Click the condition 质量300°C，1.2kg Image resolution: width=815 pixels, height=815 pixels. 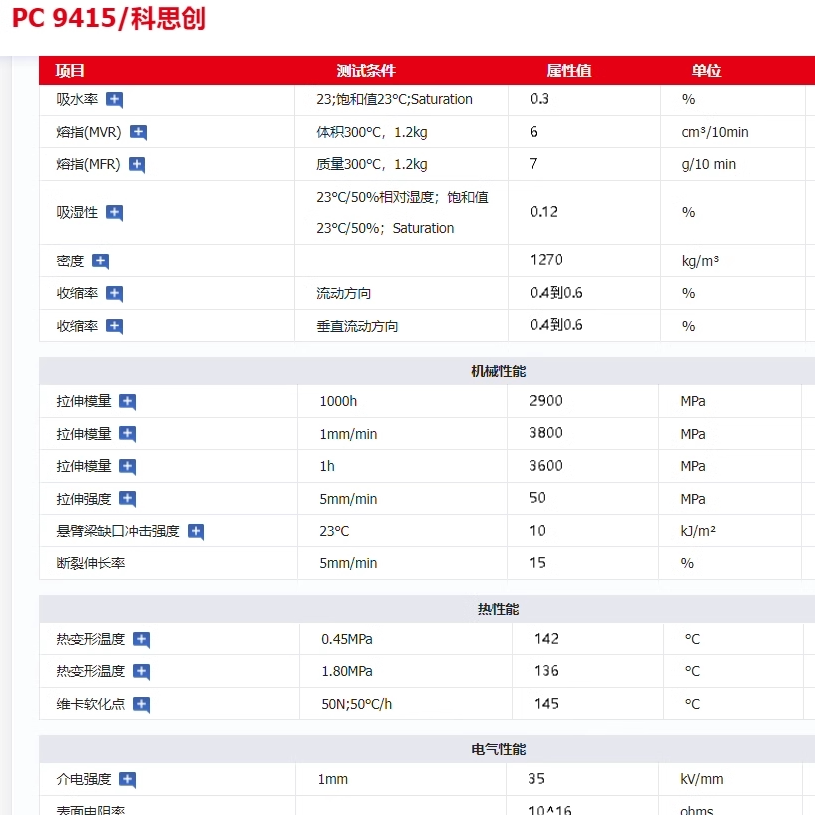[x=372, y=165]
